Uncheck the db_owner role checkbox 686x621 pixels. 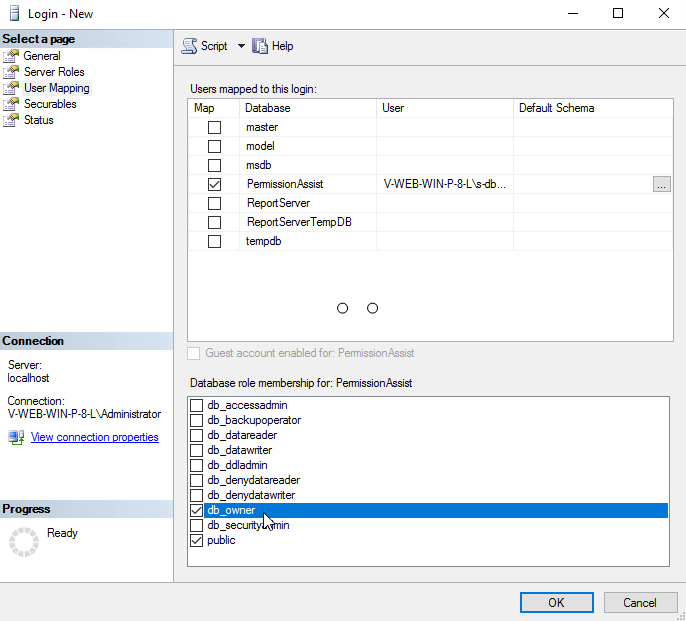coord(196,510)
